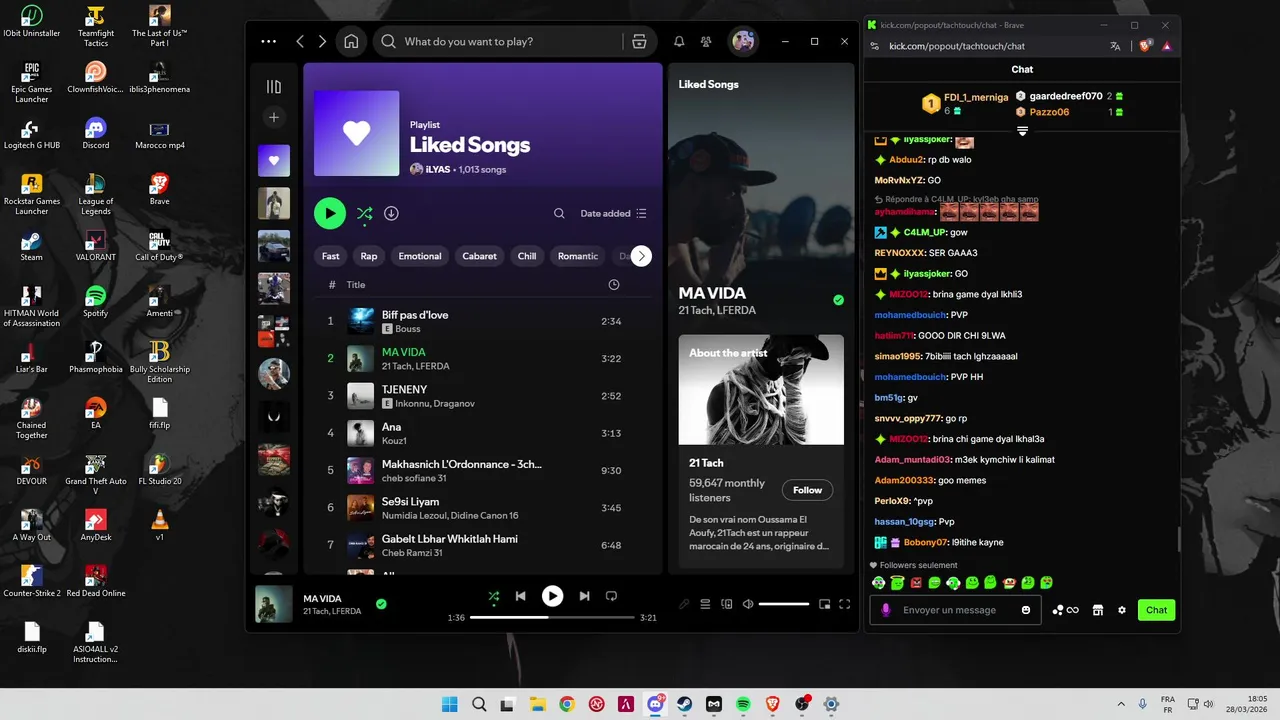Open FL Studio 20 desktop shortcut
The image size is (1280, 720).
tap(159, 469)
